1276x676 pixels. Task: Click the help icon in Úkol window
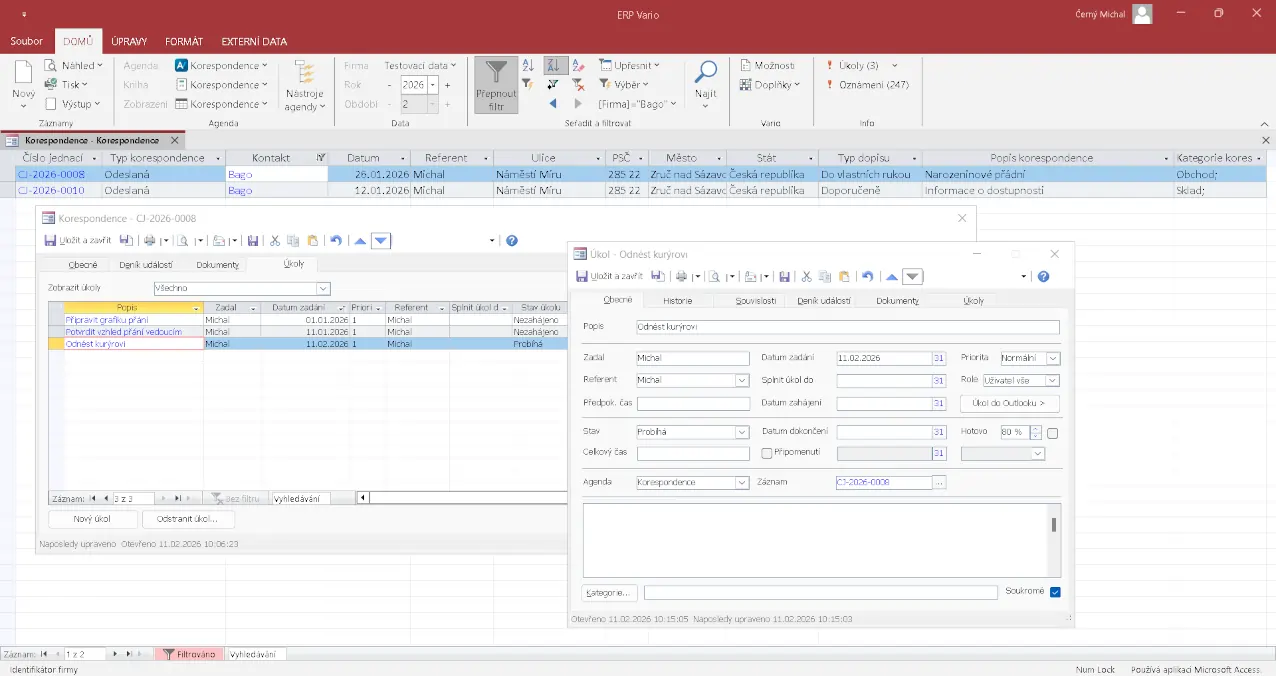click(x=1043, y=277)
